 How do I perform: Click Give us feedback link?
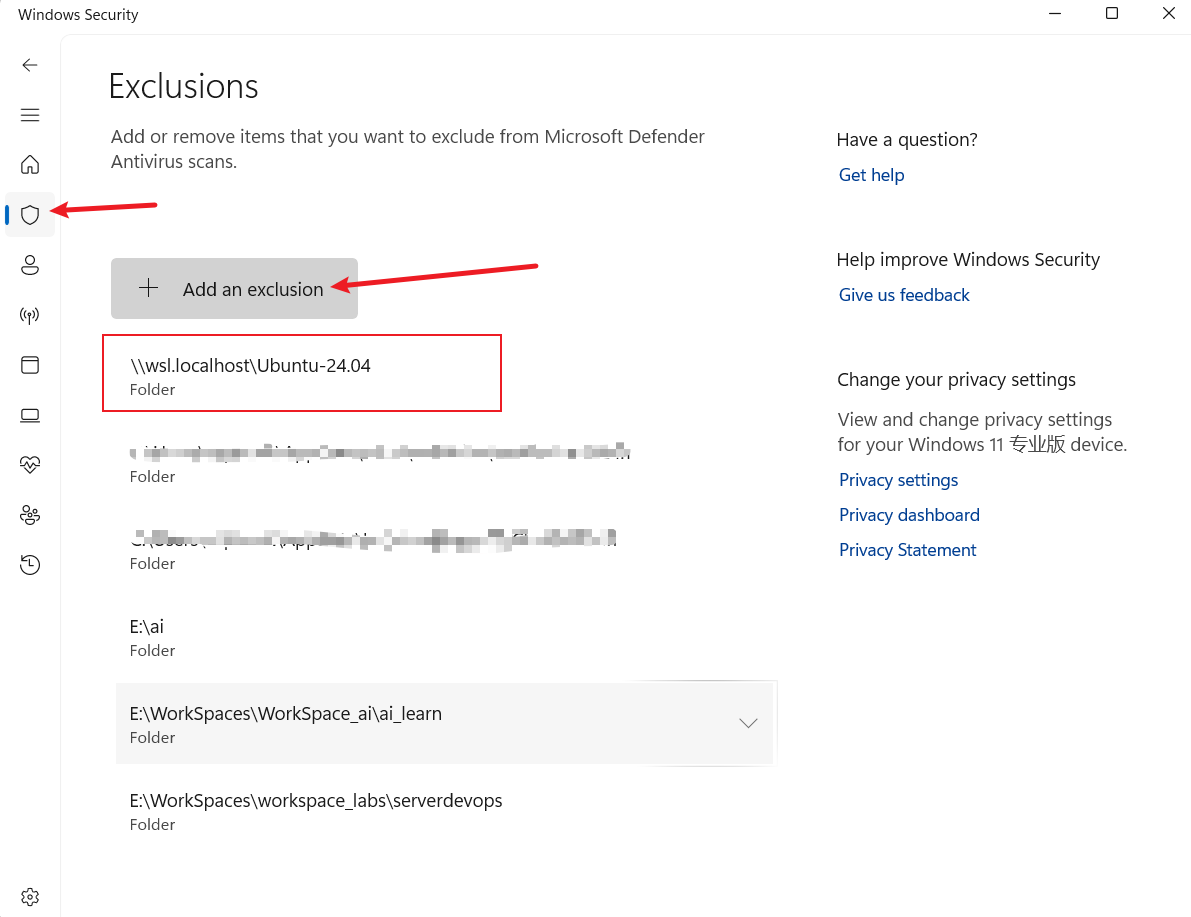pos(904,295)
